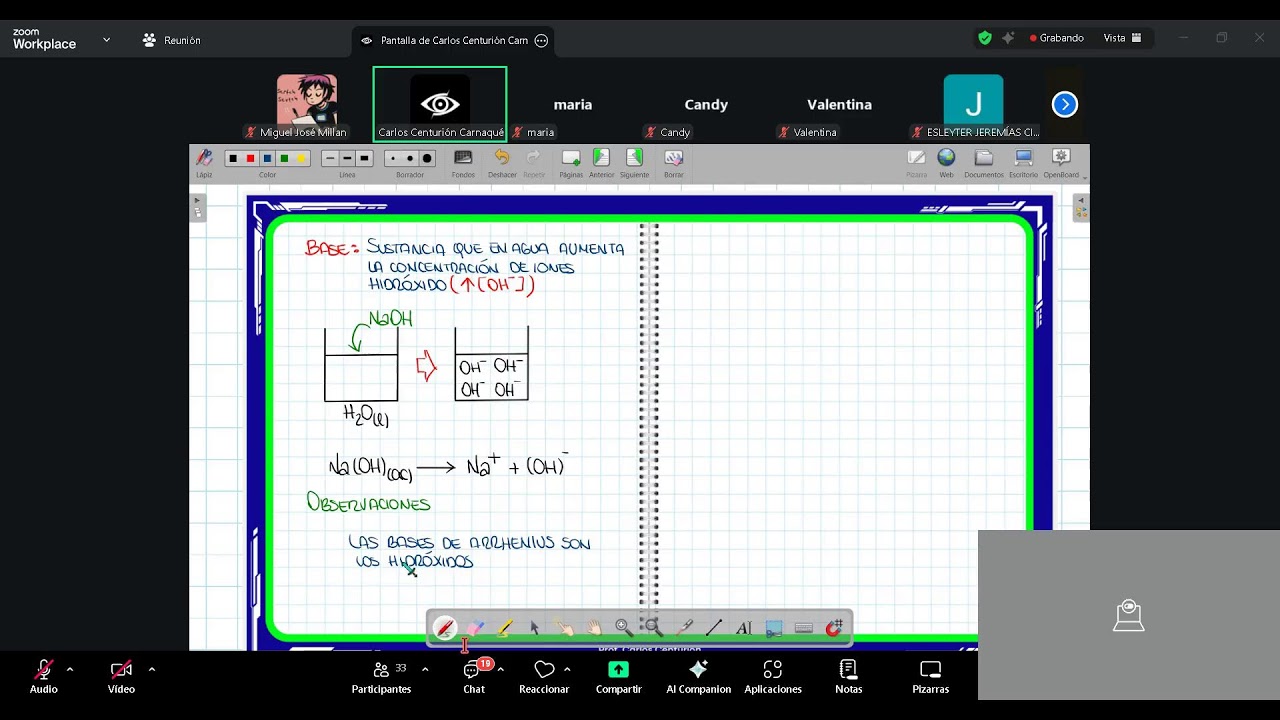Open the Fondos background options
Image resolution: width=1280 pixels, height=720 pixels.
(463, 163)
